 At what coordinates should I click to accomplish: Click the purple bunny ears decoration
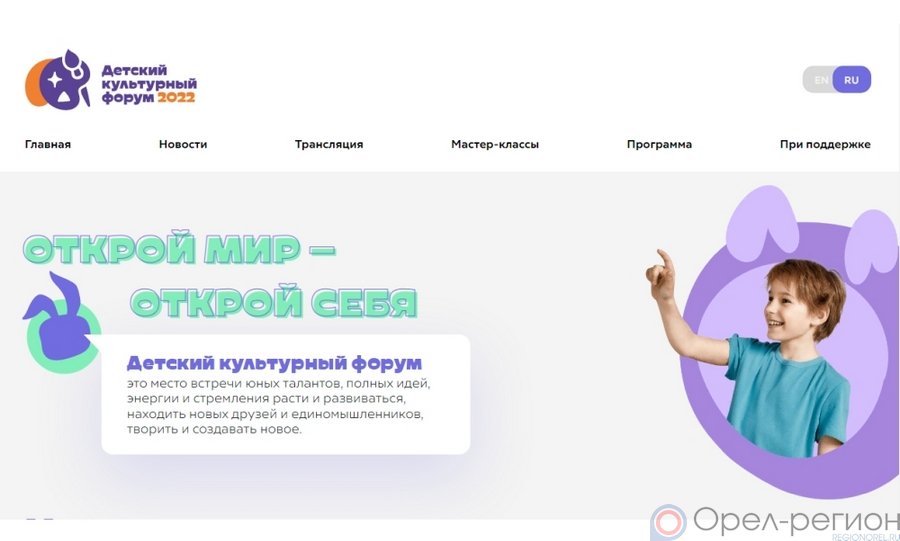[x=810, y=232]
